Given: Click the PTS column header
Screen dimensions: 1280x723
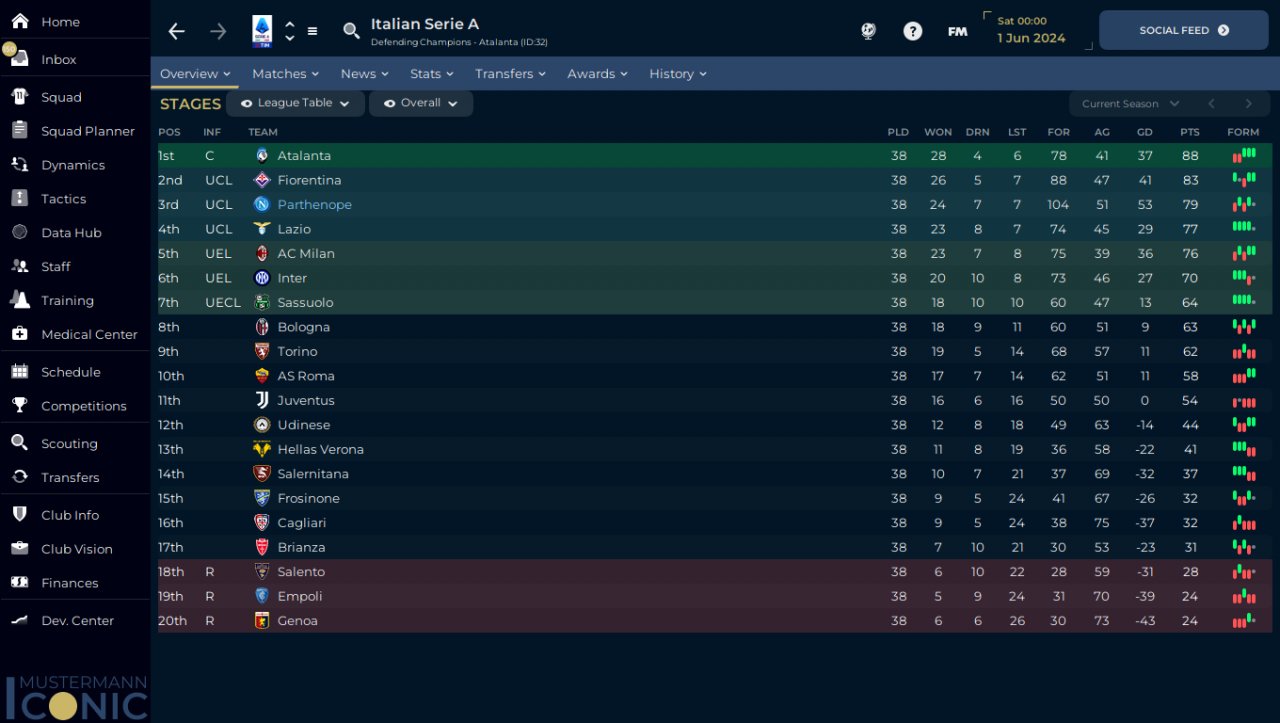Looking at the screenshot, I should tap(1189, 132).
